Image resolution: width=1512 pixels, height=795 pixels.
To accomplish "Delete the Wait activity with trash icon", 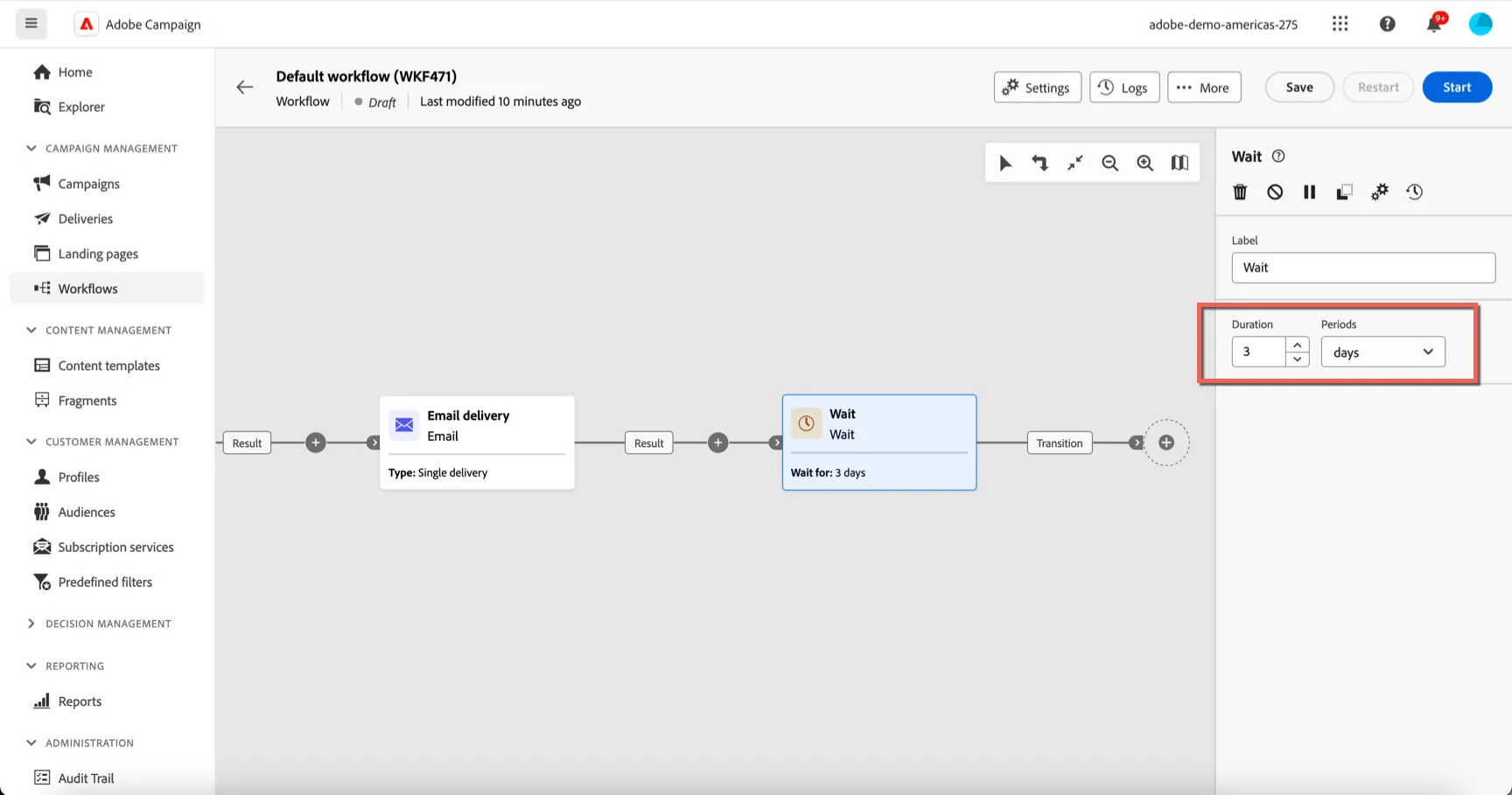I will pyautogui.click(x=1240, y=192).
